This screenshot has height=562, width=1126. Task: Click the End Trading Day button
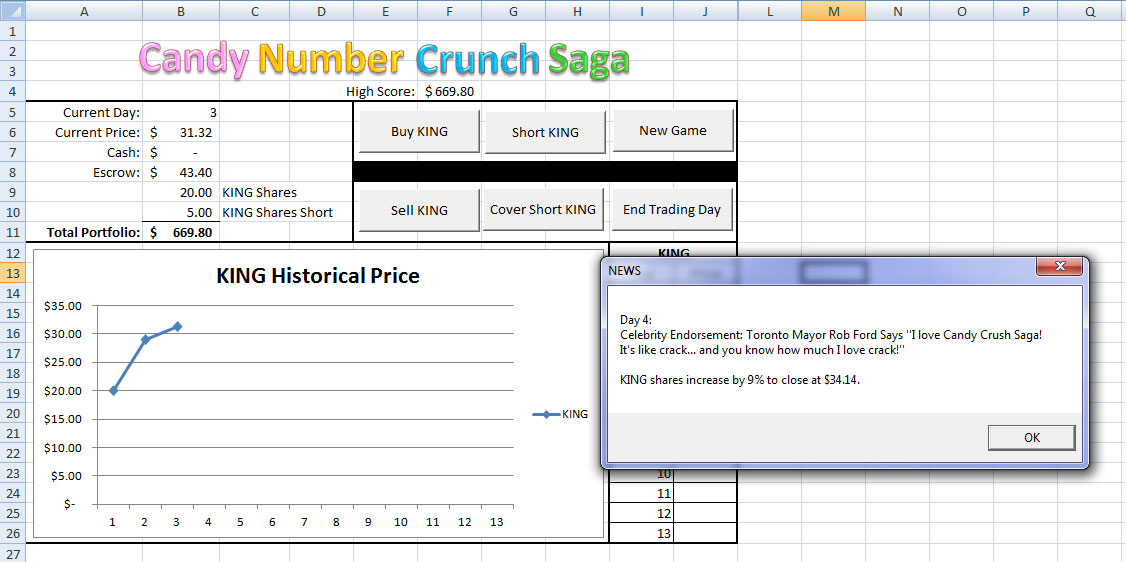[672, 210]
